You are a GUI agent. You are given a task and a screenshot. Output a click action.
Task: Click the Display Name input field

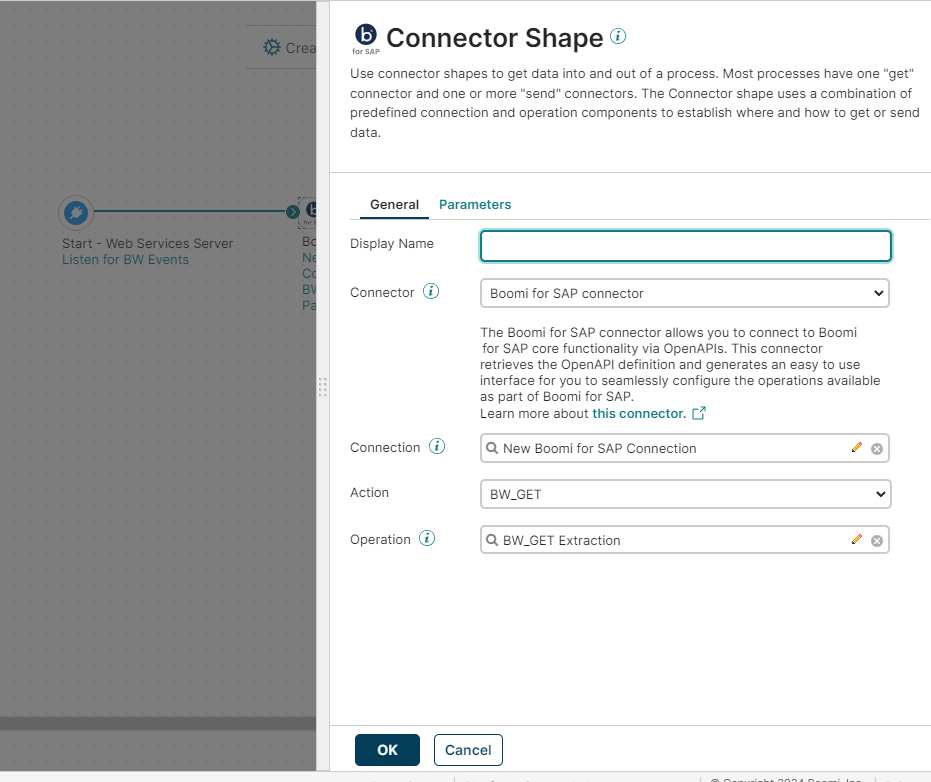coord(684,246)
